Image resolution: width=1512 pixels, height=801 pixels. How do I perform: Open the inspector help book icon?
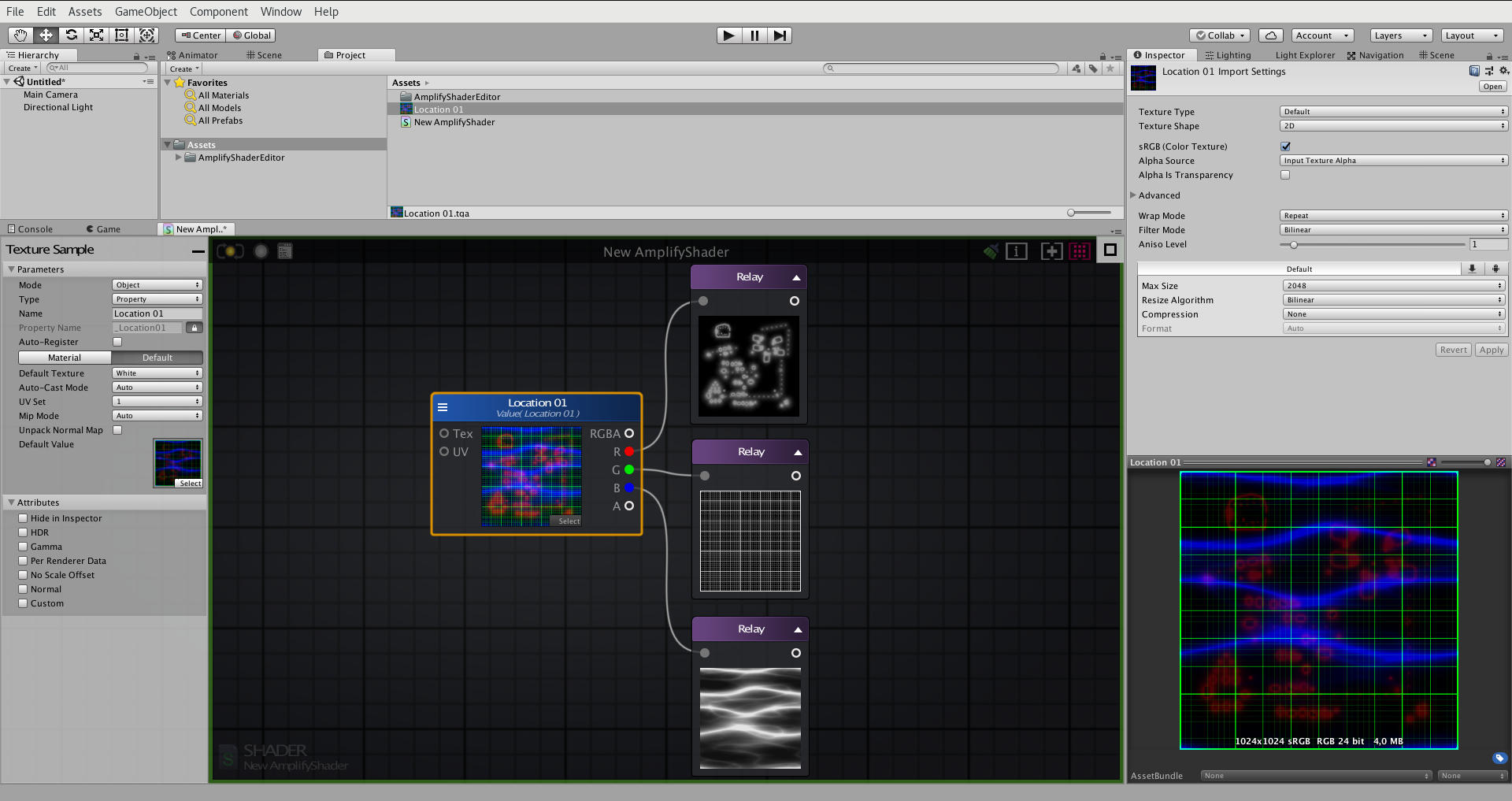click(x=1474, y=71)
